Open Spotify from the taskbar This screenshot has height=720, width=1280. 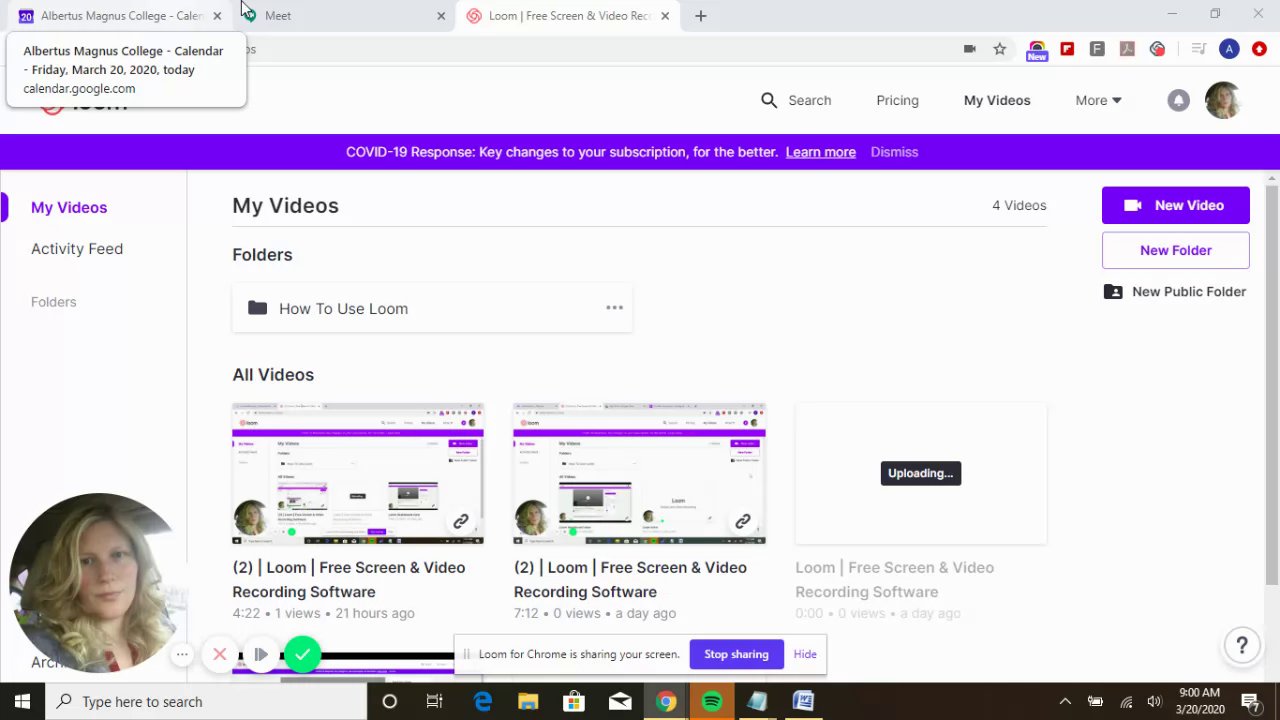click(711, 701)
